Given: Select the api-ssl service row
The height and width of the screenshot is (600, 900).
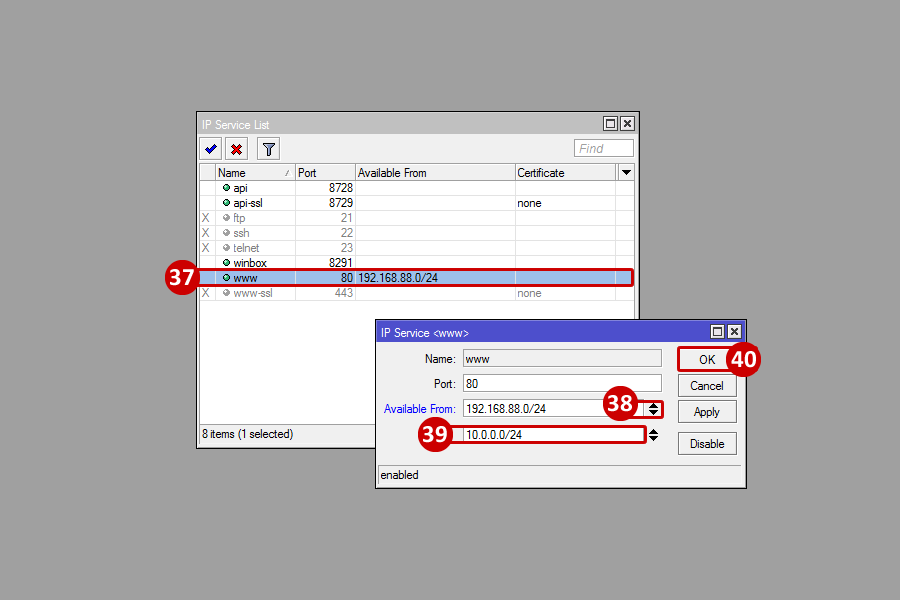Looking at the screenshot, I should pos(417,203).
